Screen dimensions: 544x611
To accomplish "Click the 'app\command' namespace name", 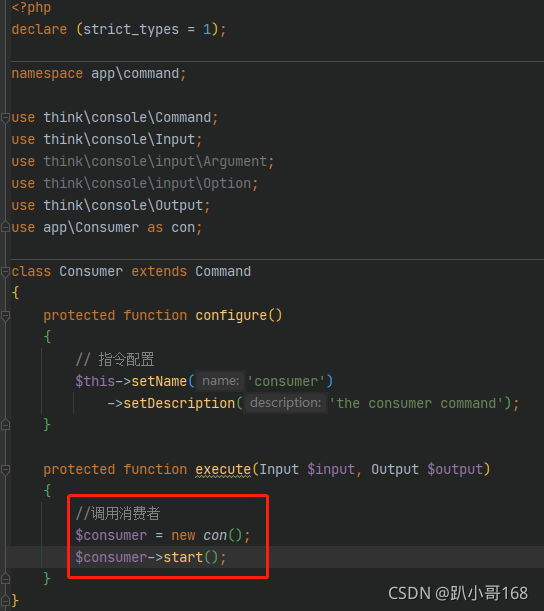I will point(135,74).
